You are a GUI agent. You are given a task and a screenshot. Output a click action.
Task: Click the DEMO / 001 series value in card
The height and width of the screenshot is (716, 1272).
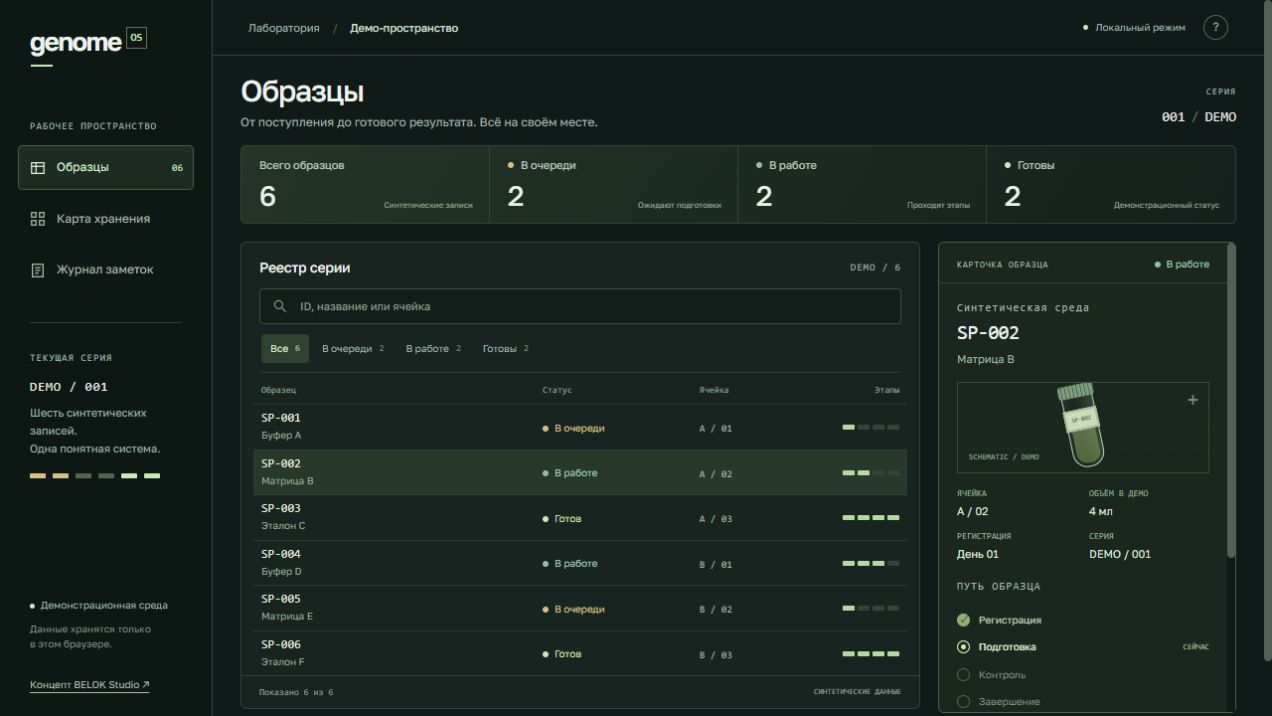[1120, 554]
